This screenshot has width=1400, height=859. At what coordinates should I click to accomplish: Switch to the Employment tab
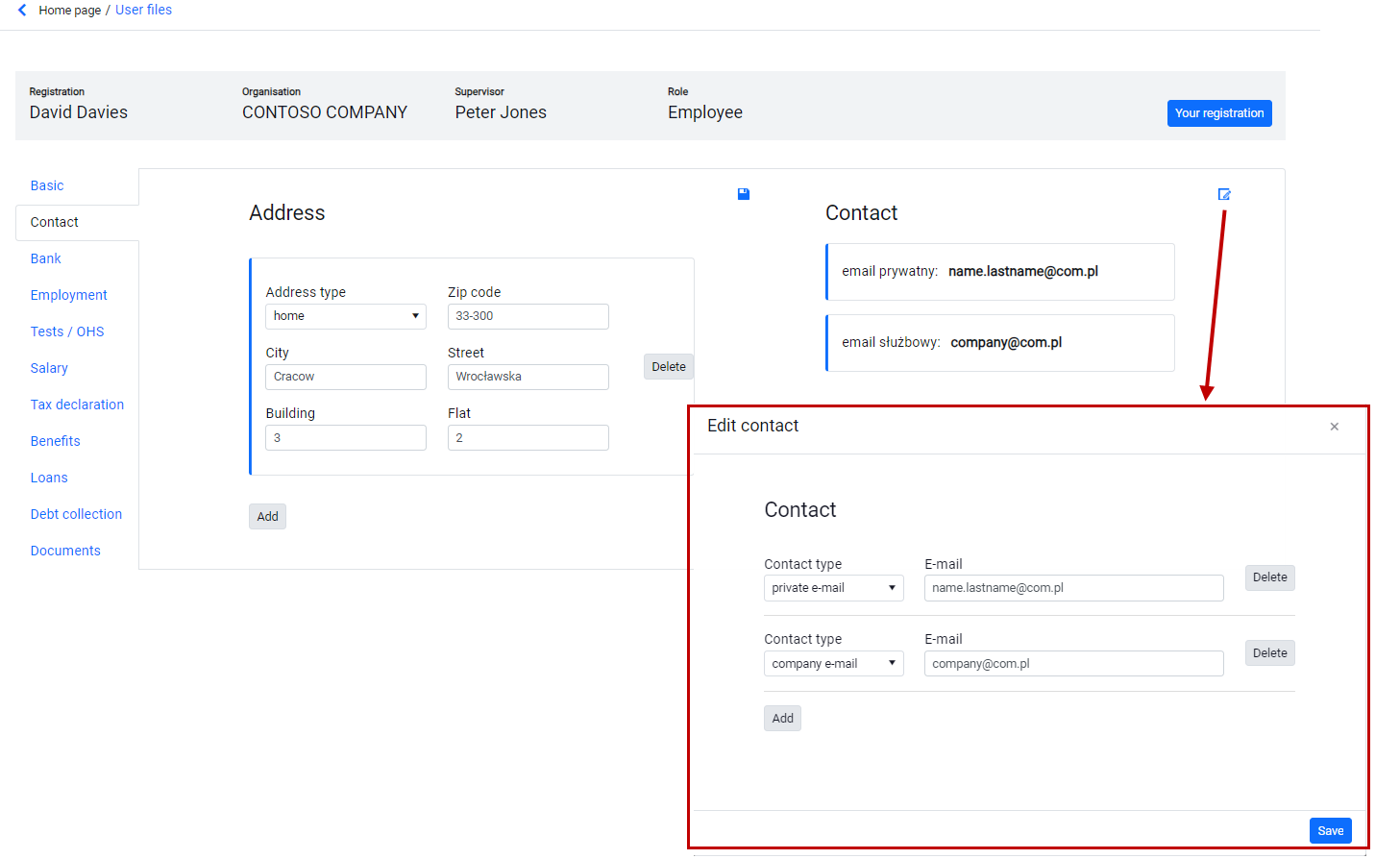click(68, 295)
